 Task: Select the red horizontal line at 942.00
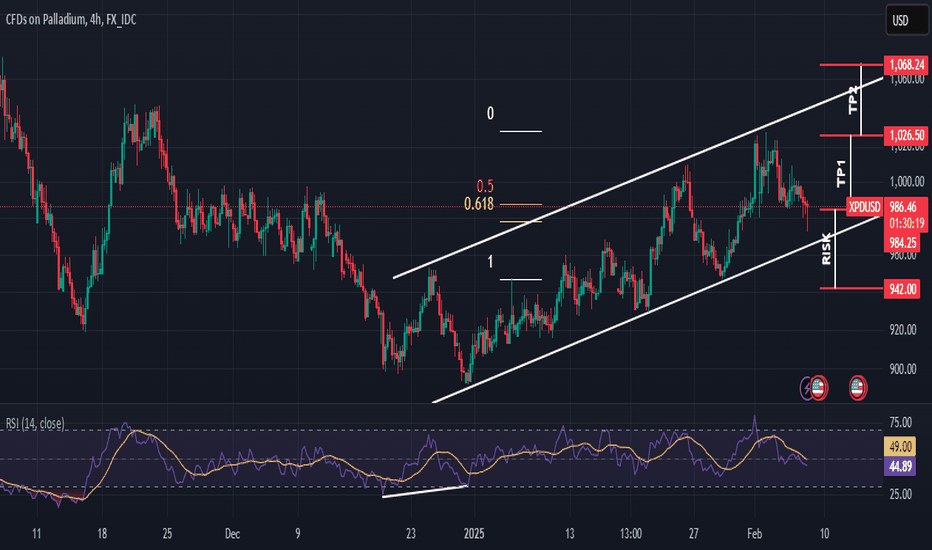pyautogui.click(x=852, y=288)
